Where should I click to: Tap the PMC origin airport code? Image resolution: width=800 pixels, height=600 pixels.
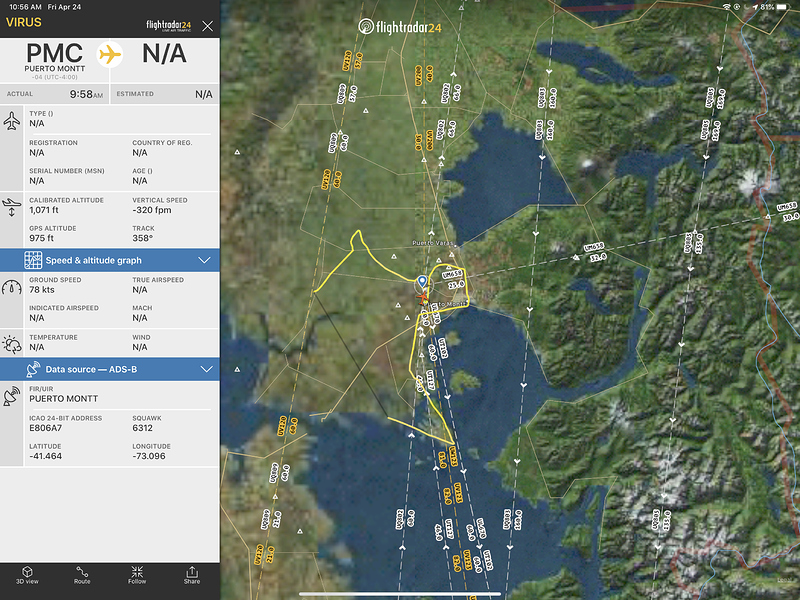54,53
